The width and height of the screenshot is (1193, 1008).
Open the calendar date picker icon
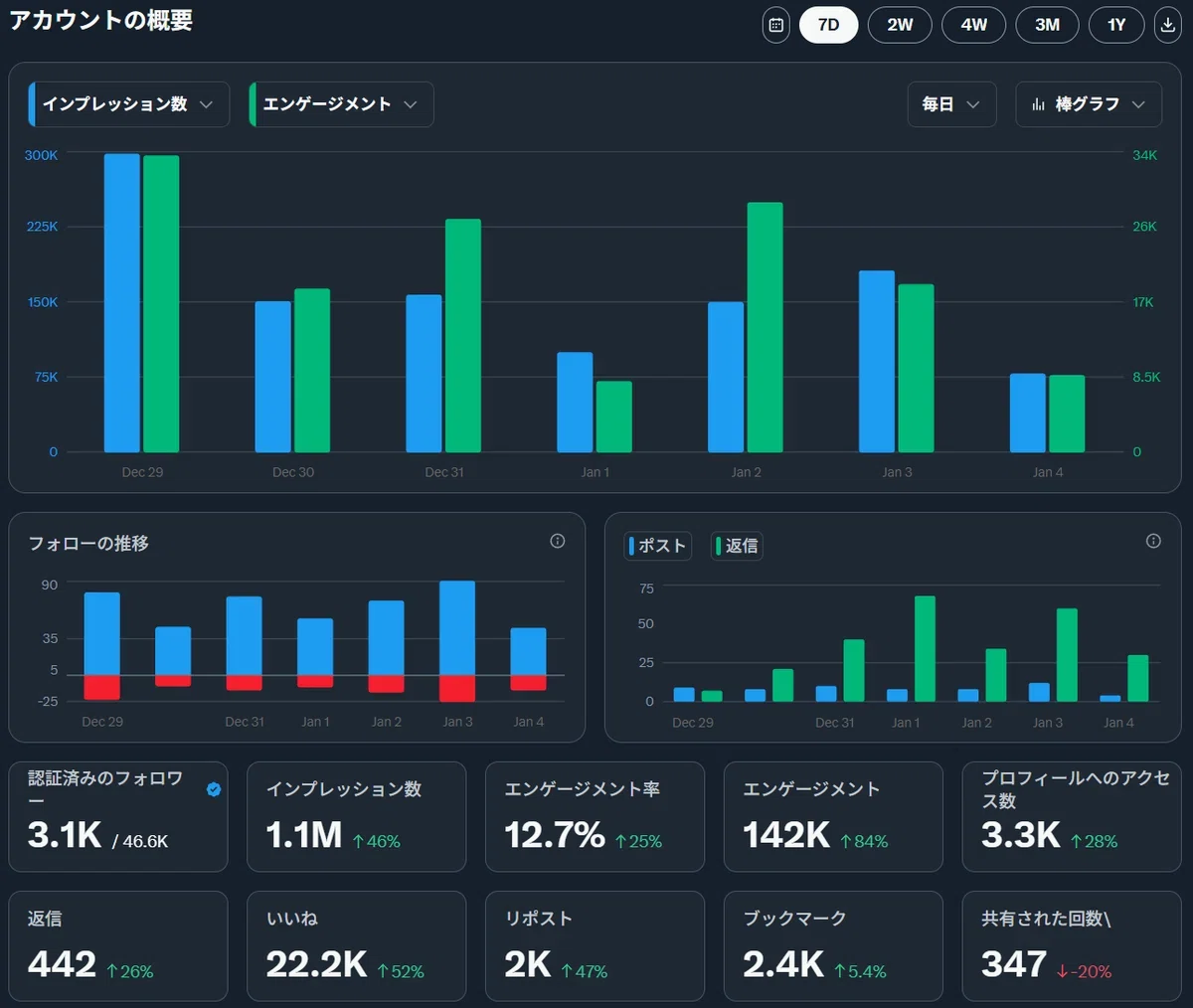[x=776, y=25]
